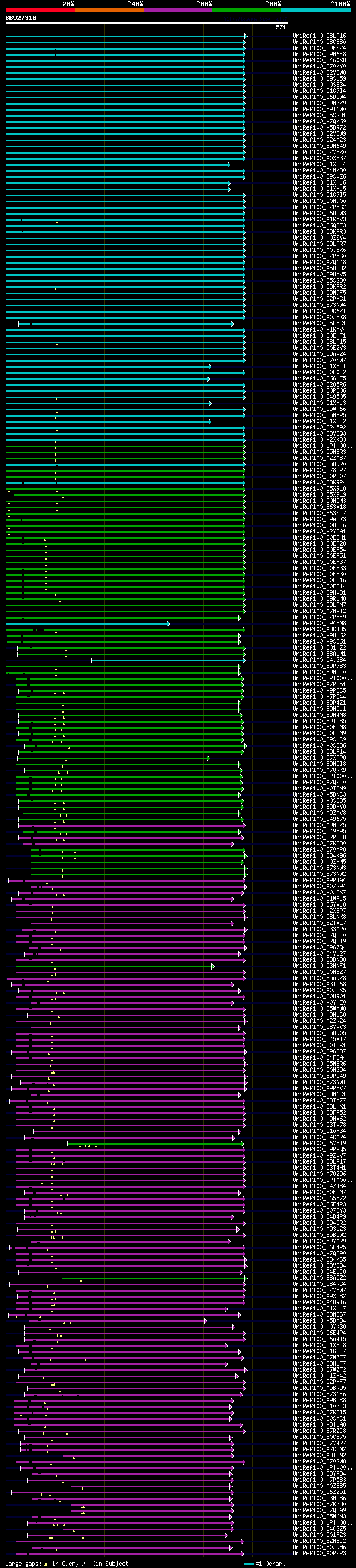
Task: Click the UniRef100_Q01MZ2 label
Action: click(319, 647)
